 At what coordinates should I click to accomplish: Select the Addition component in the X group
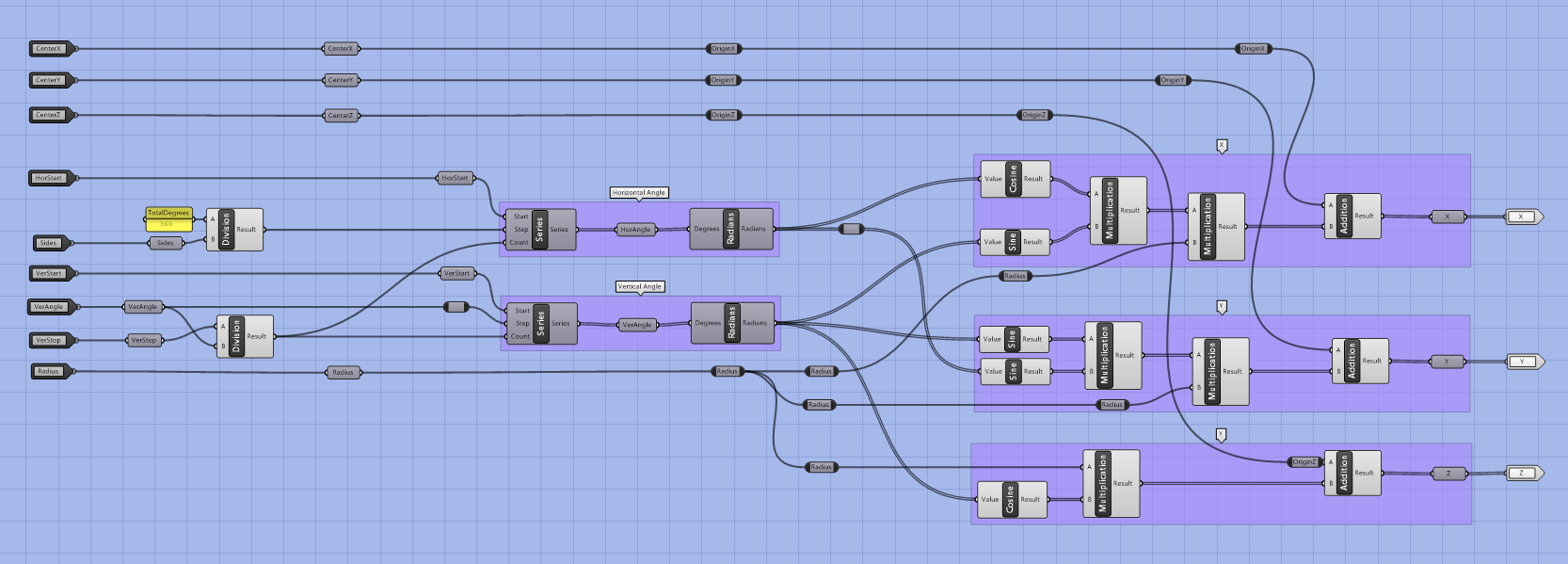1352,217
